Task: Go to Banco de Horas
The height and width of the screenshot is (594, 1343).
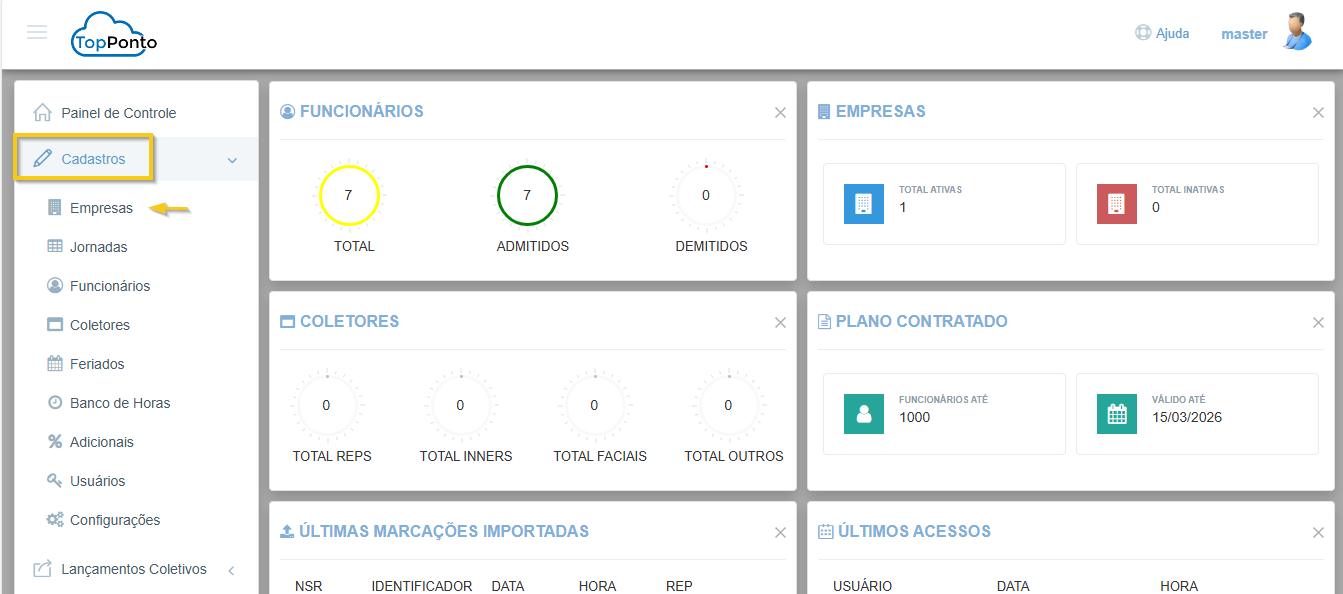Action: [x=119, y=403]
